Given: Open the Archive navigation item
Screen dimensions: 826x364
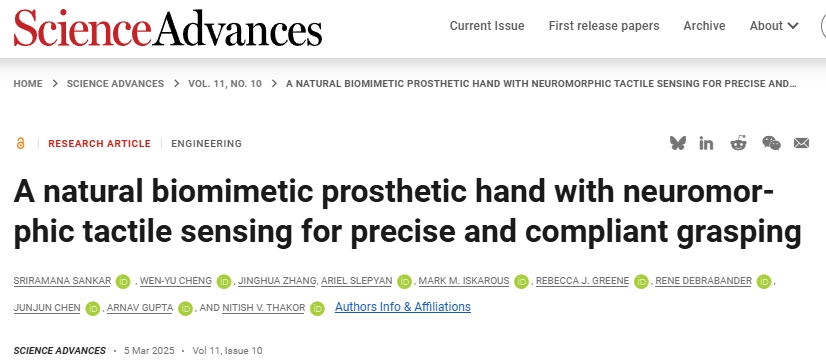Looking at the screenshot, I should (x=704, y=26).
